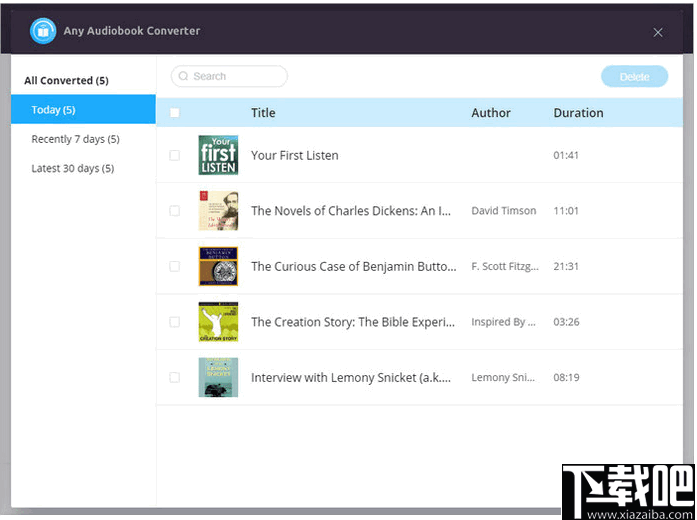Screen dimensions: 697x520
Task: Check the box for Your First Listen
Action: pyautogui.click(x=175, y=155)
